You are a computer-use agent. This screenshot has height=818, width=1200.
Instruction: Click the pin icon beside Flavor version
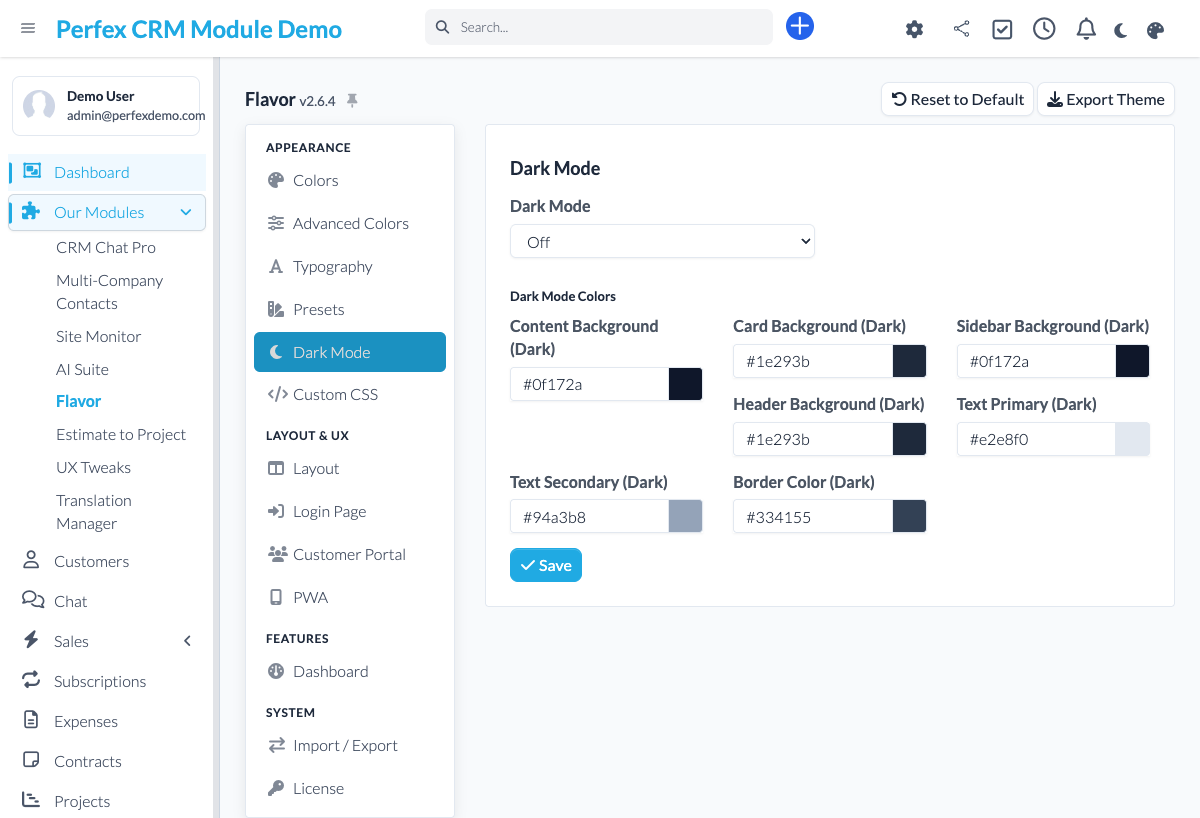click(x=352, y=100)
